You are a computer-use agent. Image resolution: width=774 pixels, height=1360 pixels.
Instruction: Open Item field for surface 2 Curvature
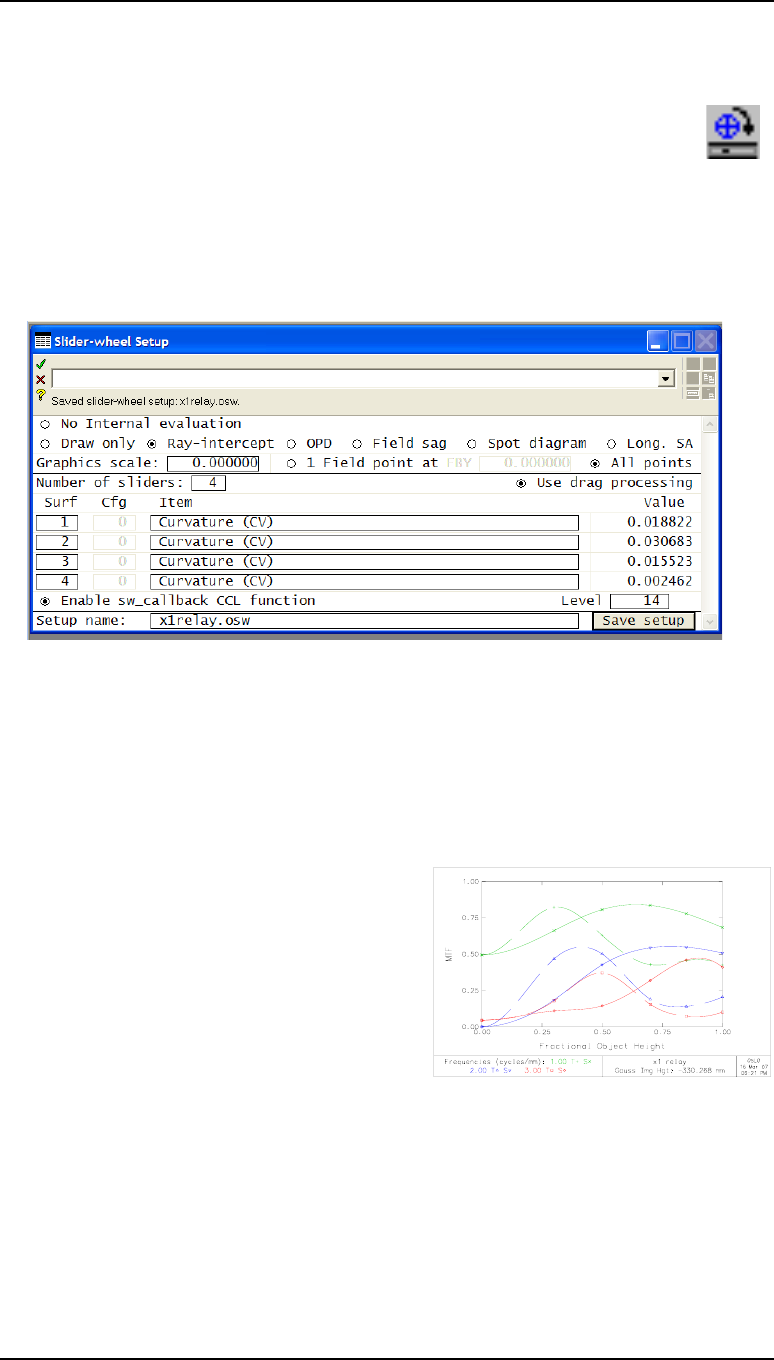[x=364, y=542]
